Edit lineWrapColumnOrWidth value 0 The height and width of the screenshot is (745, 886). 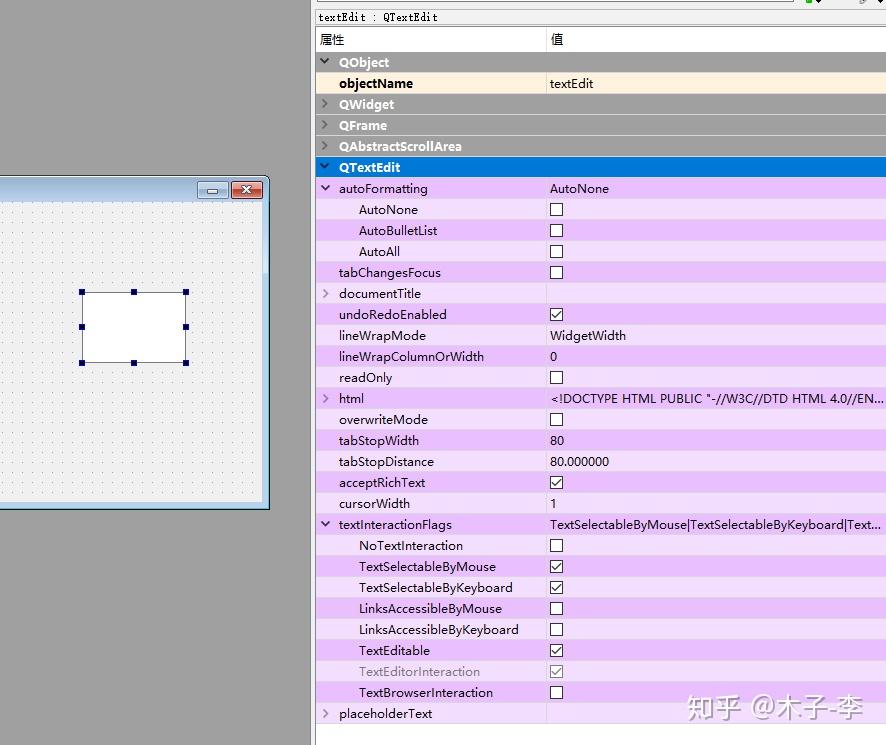click(x=716, y=357)
